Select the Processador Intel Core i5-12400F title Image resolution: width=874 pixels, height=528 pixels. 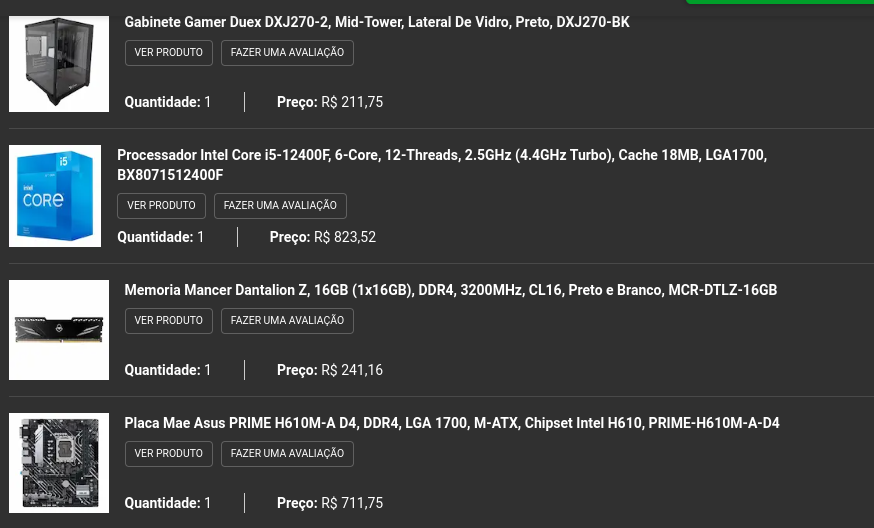pos(442,165)
